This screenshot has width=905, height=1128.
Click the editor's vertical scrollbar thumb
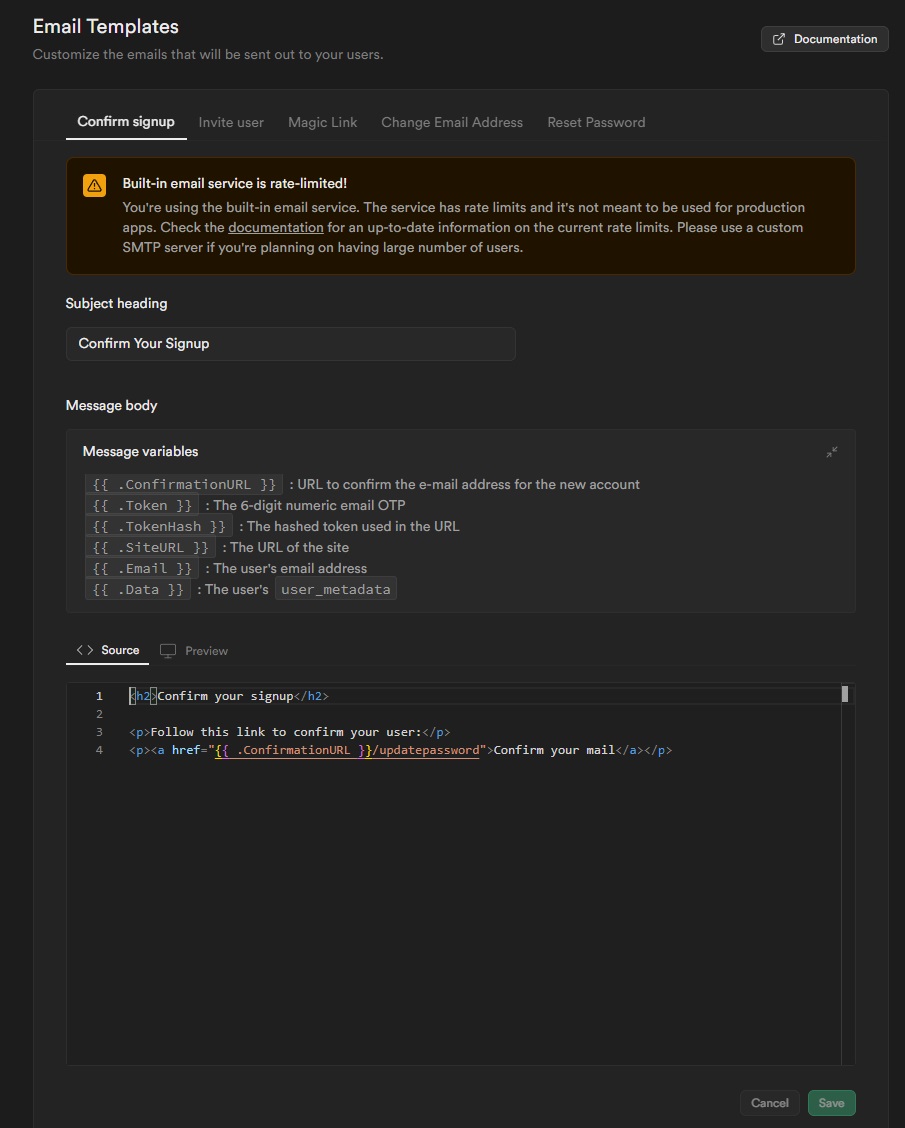[x=845, y=694]
